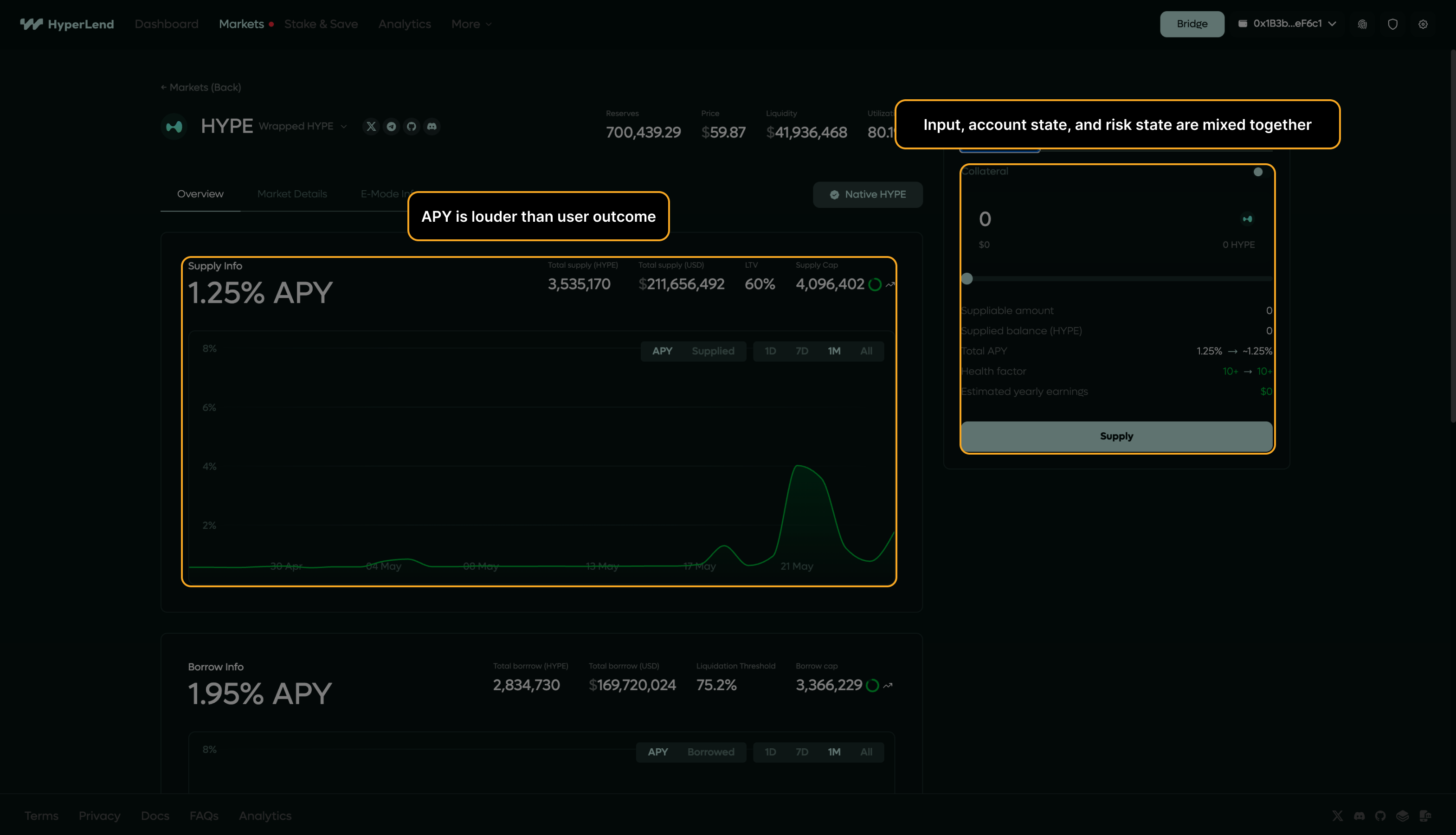Click the Bridge button
Screen dimensions: 1456x835
[x=1192, y=24]
